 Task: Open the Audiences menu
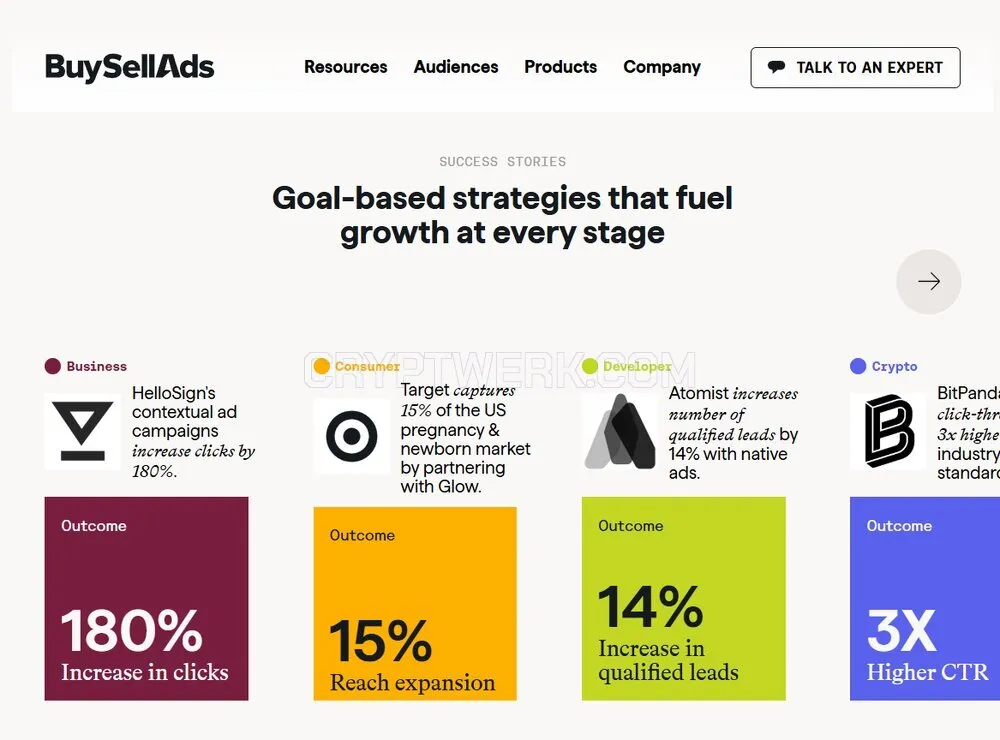coord(456,67)
